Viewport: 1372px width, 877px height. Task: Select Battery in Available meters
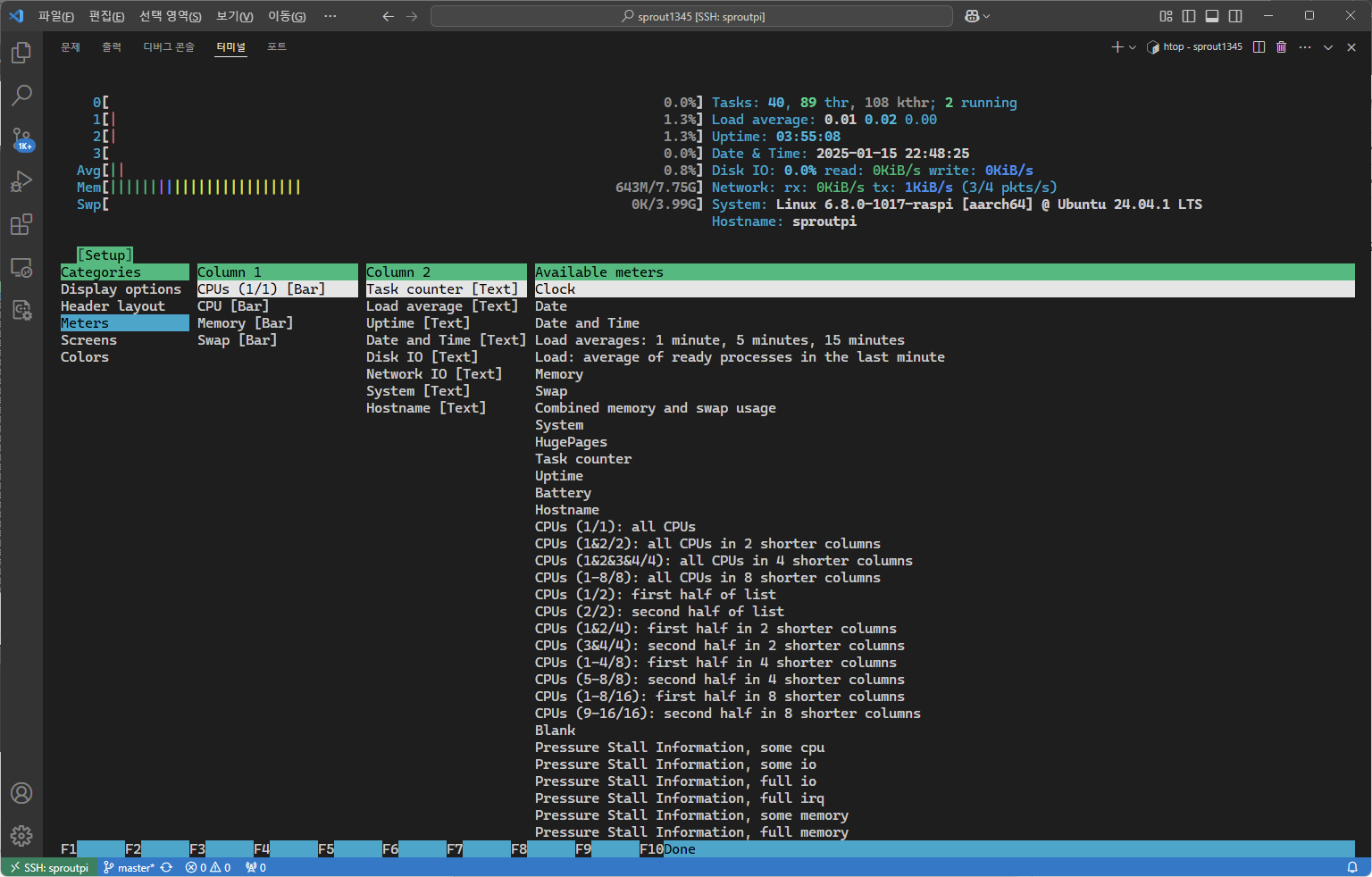563,493
